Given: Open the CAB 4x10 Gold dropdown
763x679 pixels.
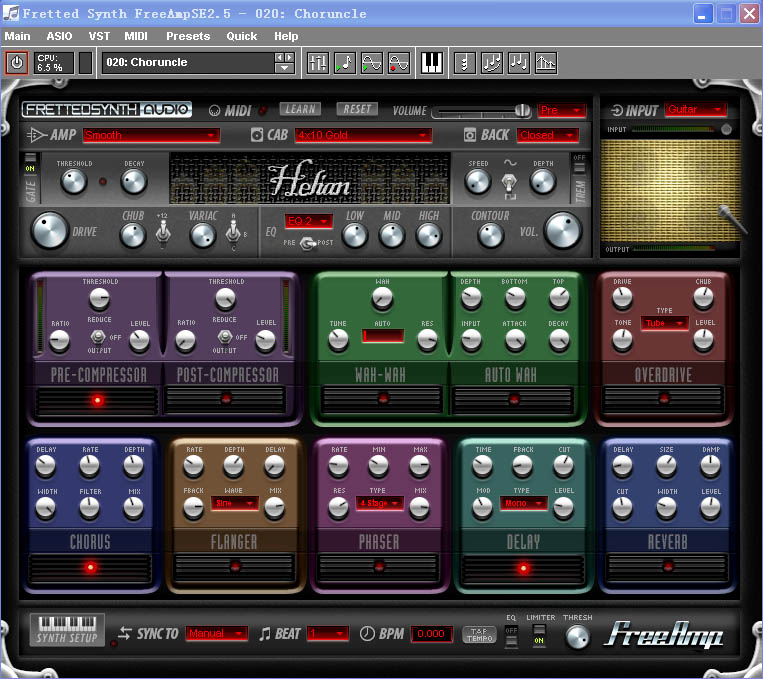Looking at the screenshot, I should tap(363, 135).
